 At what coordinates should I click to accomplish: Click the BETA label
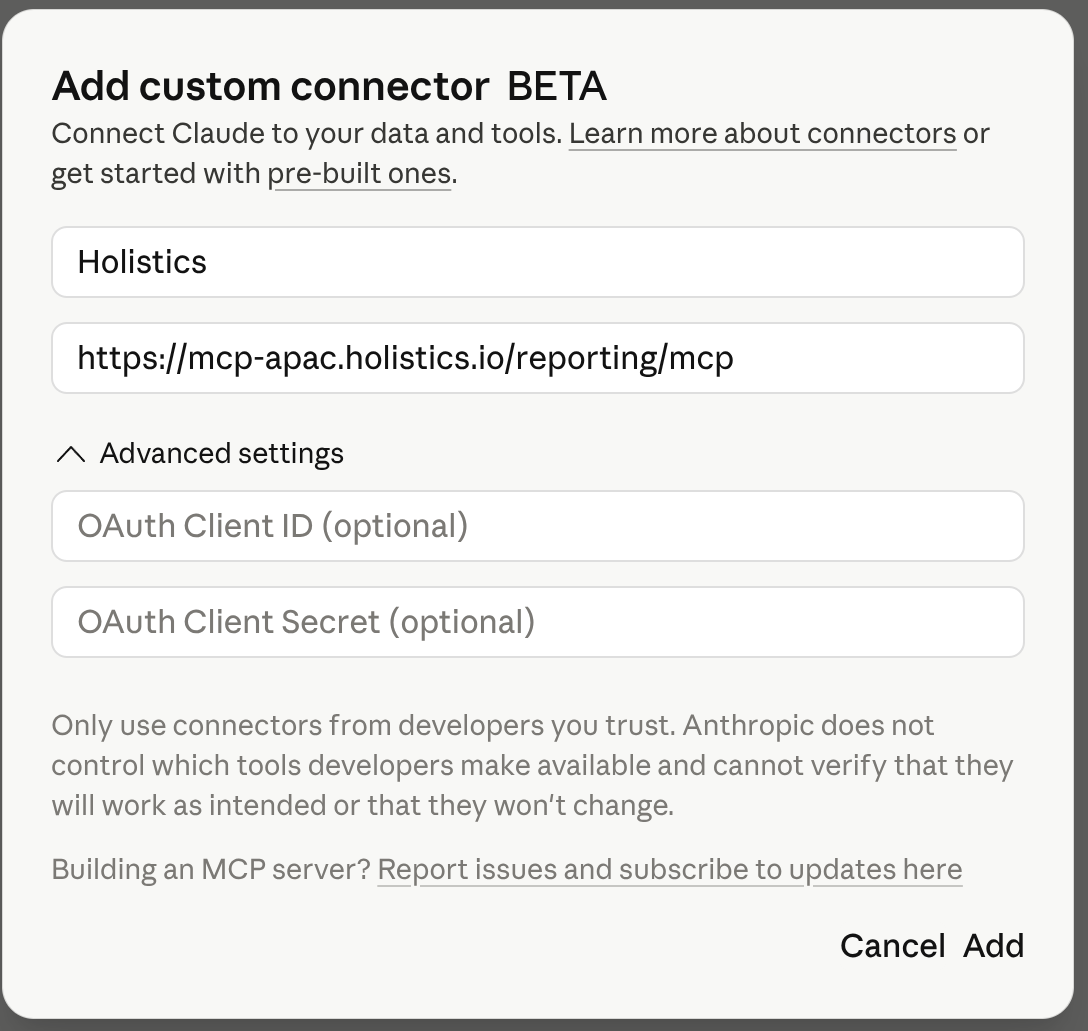[556, 87]
